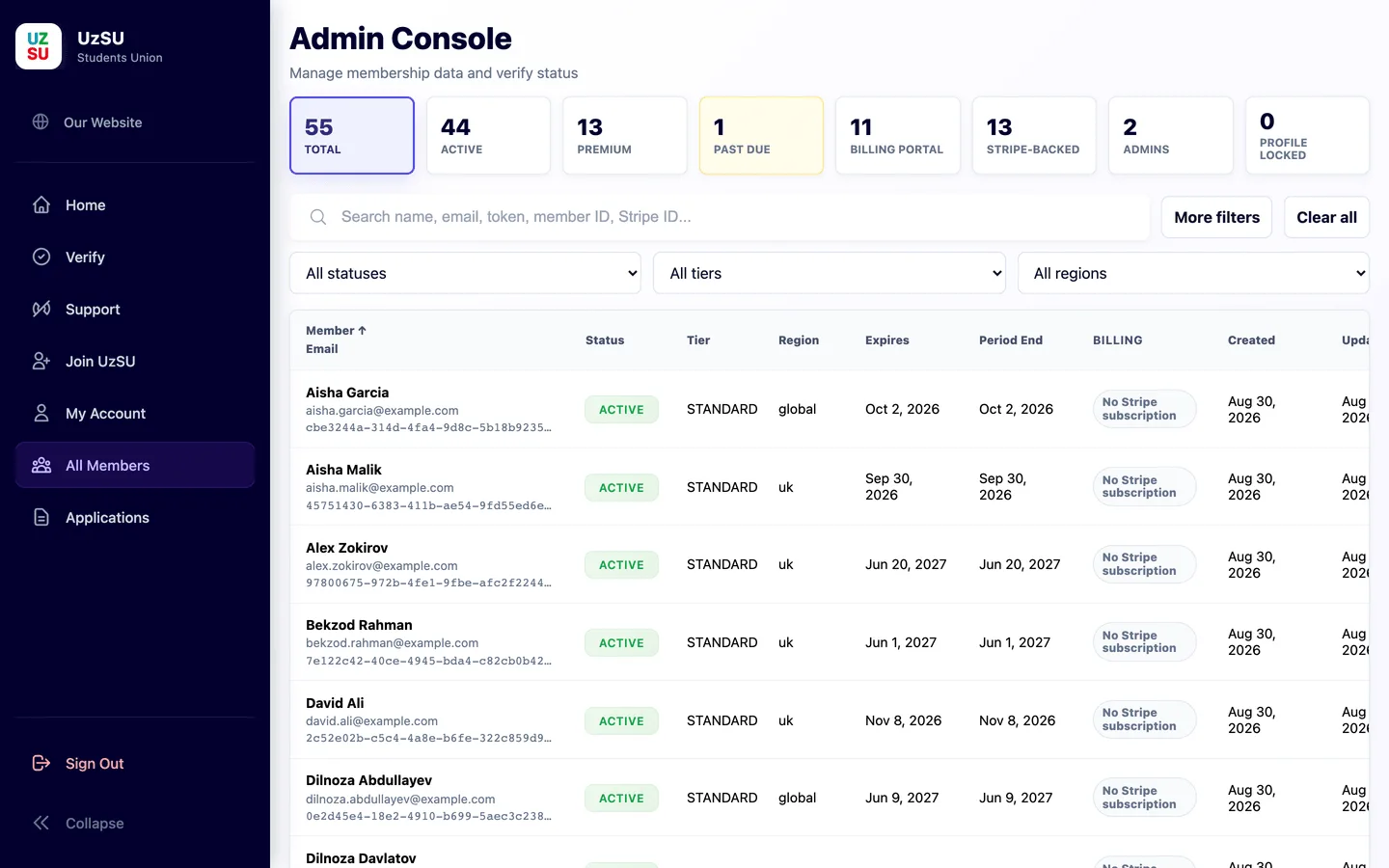1389x868 pixels.
Task: Select the 44 Active stat card
Action: (488, 135)
